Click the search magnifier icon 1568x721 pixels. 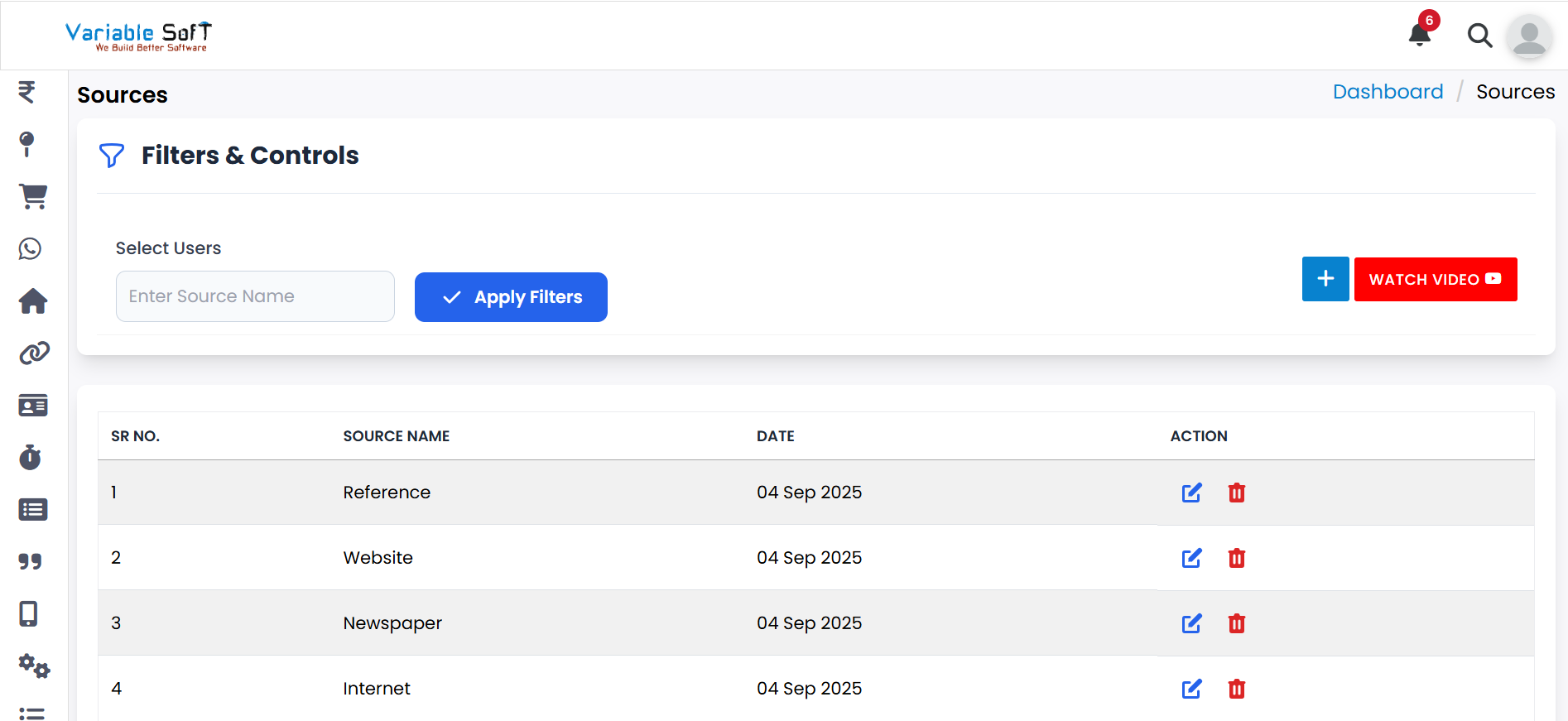(x=1479, y=36)
